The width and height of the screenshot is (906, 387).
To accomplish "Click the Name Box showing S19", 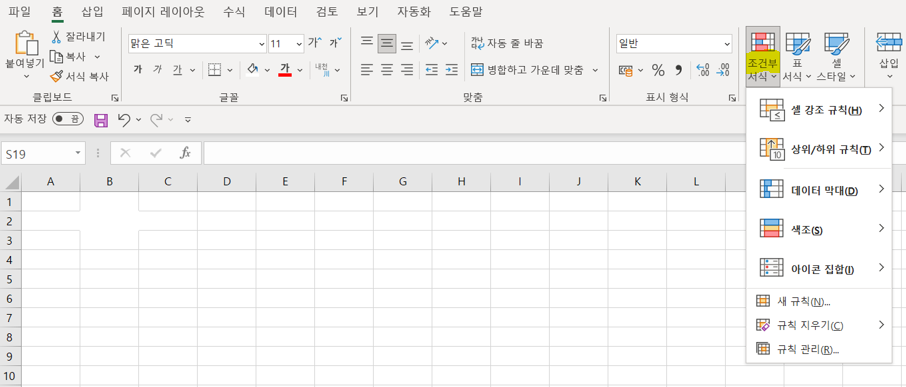I will click(43, 154).
